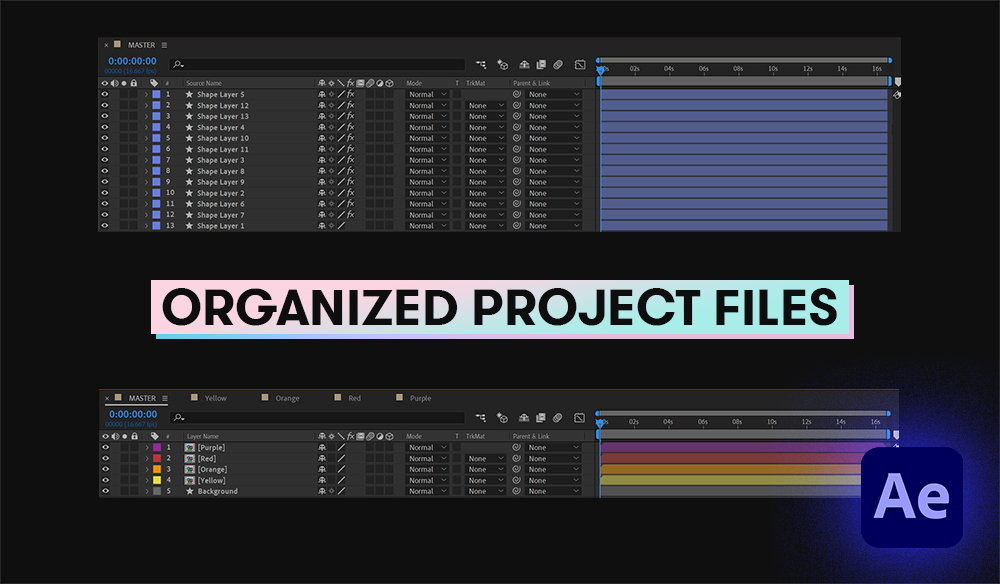Click the parent pick whip on [Purple] layer
The image size is (1000, 584).
[515, 447]
